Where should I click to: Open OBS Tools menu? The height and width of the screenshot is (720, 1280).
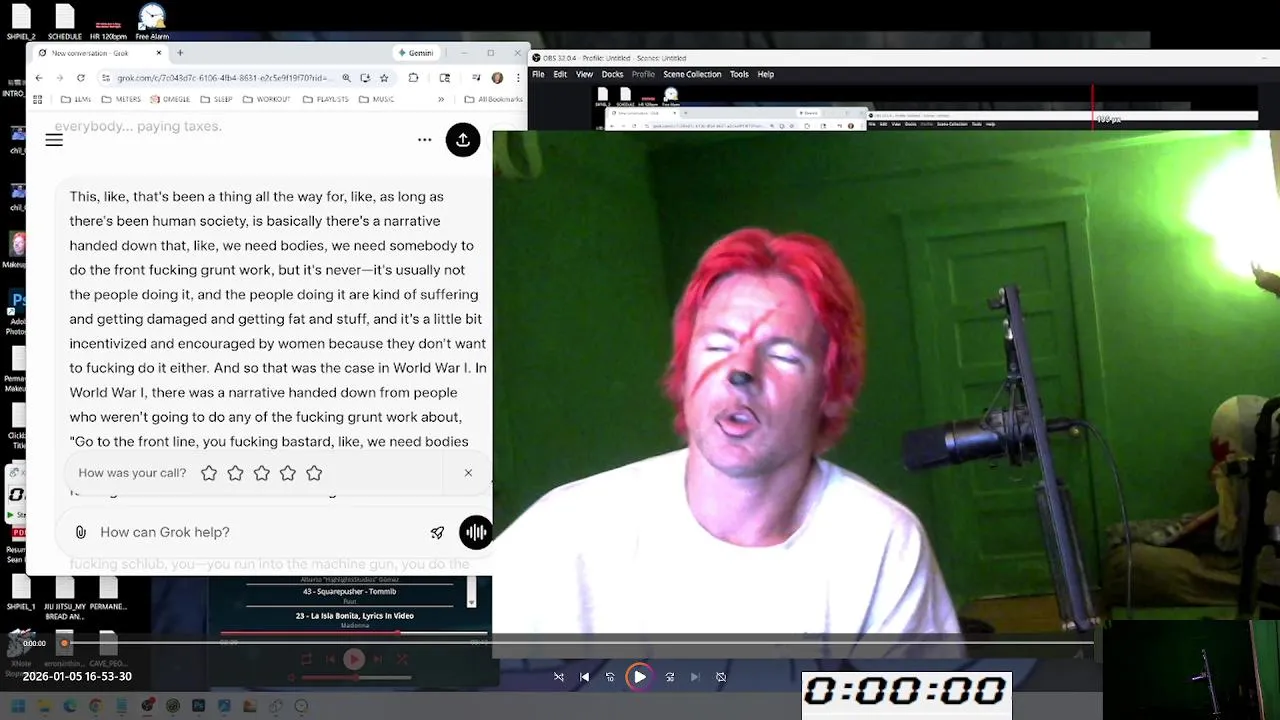[x=739, y=74]
